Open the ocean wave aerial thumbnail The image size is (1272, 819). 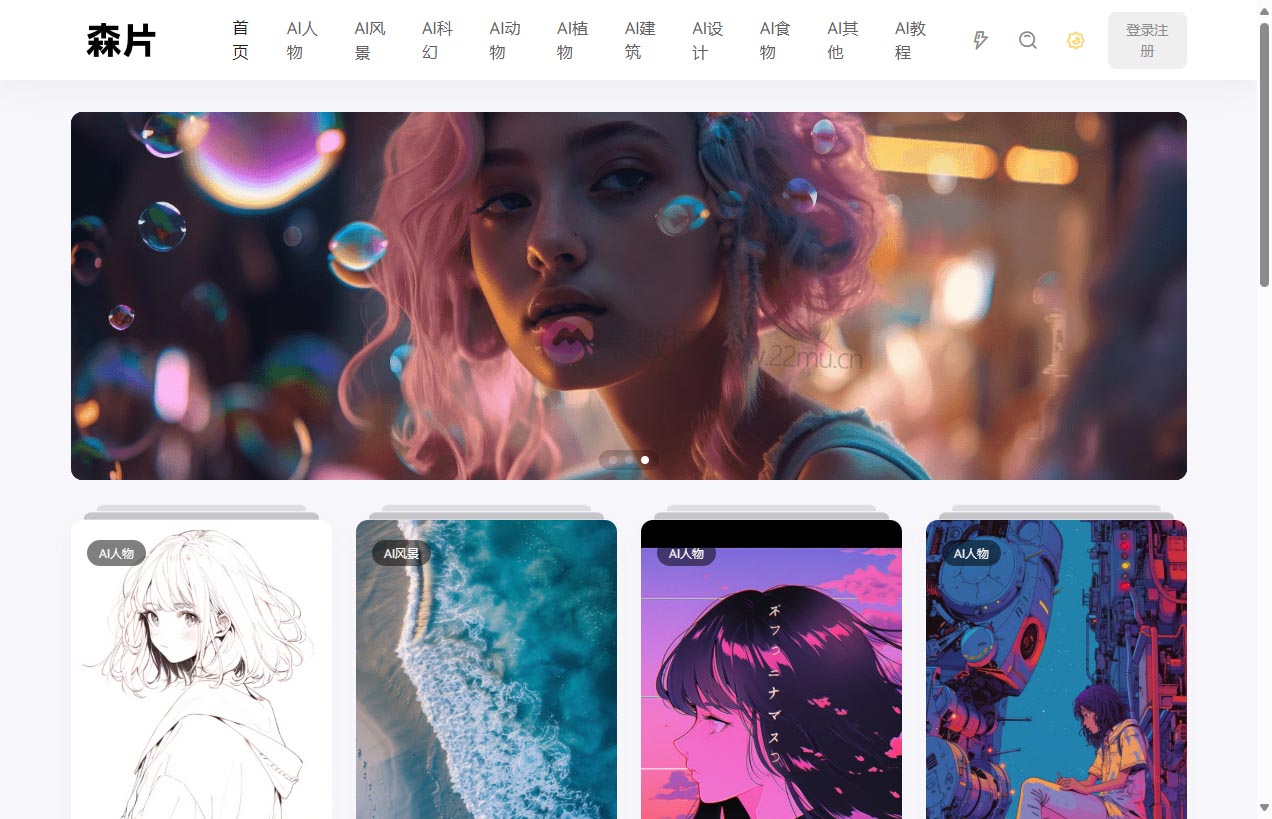[x=486, y=680]
